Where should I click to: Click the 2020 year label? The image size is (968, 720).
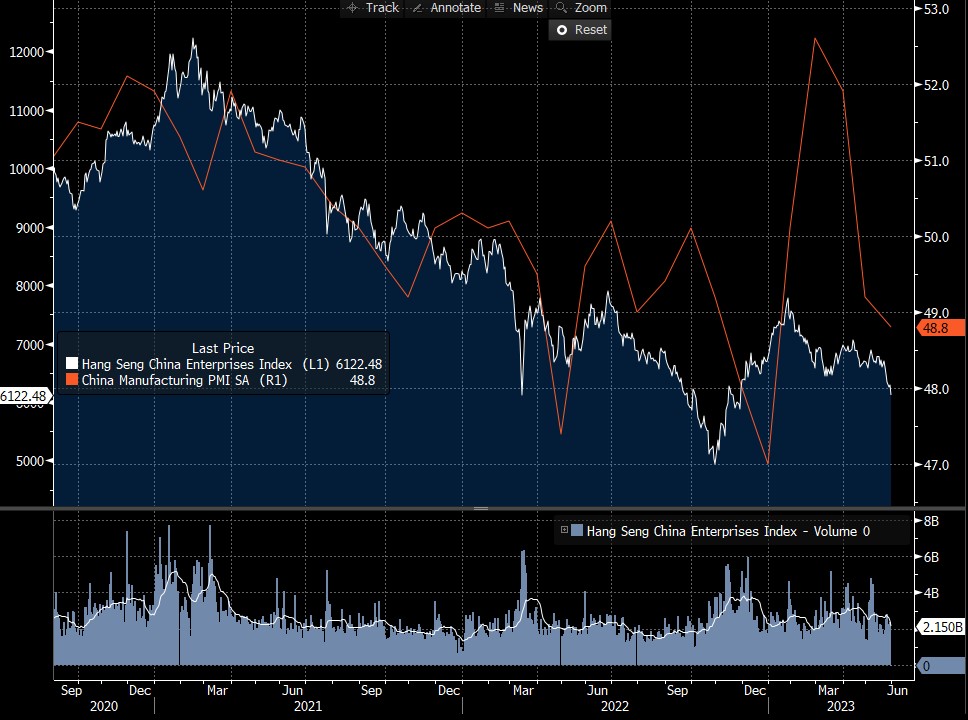point(104,706)
